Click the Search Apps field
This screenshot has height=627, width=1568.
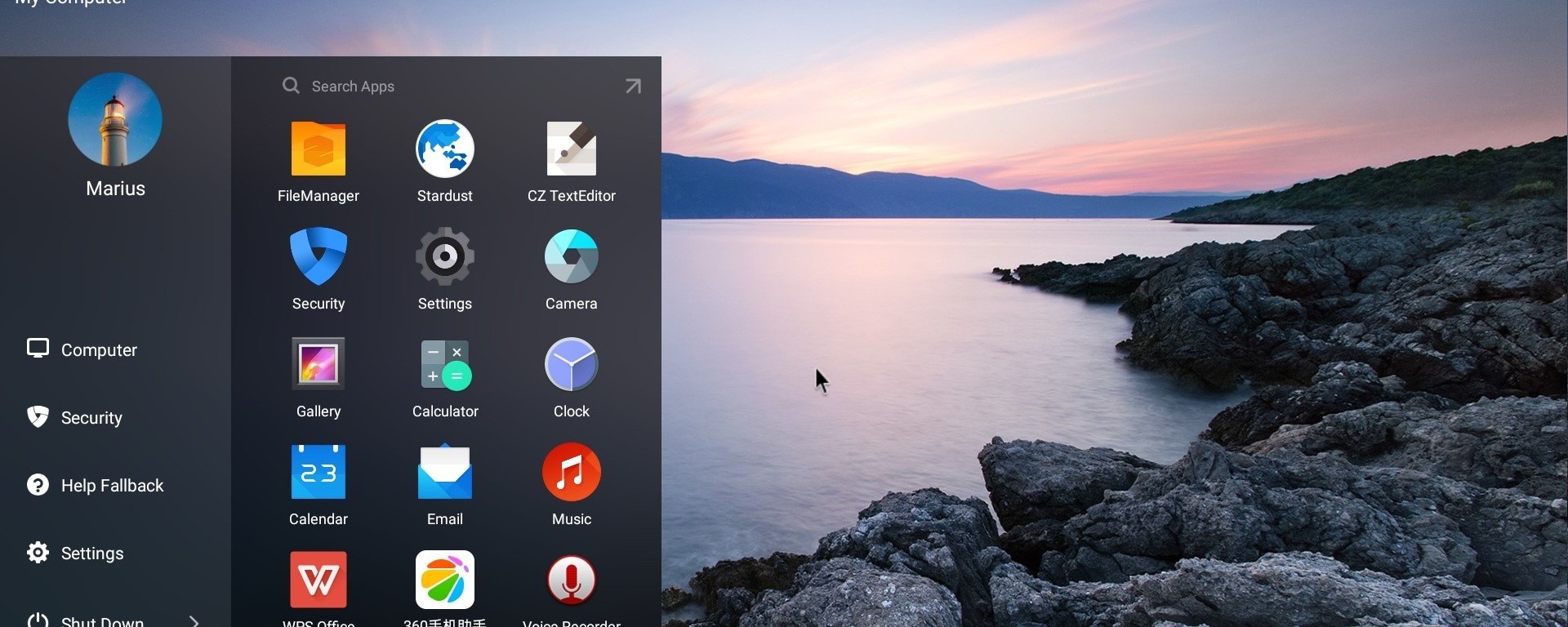[441, 87]
